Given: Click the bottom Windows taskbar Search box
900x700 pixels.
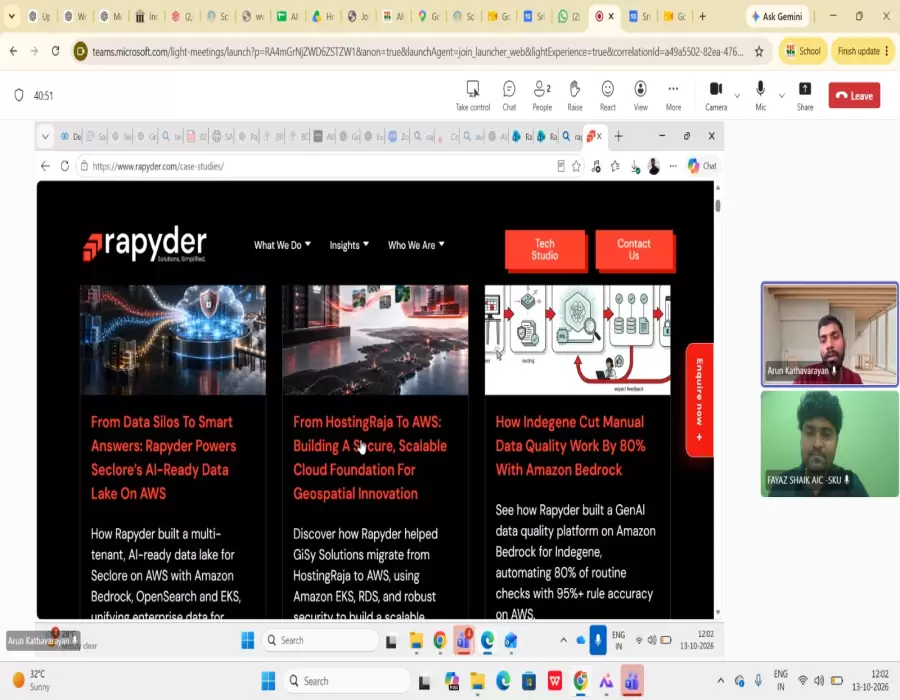Looking at the screenshot, I should (347, 681).
